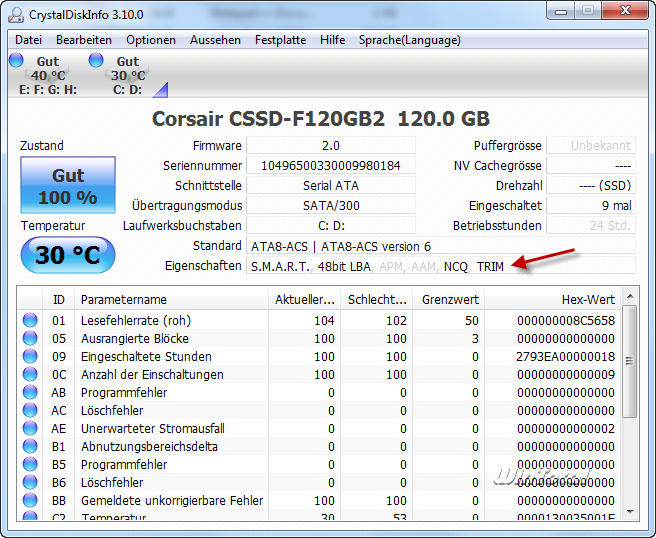Screen dimensions: 656x538
Task: Open the Sprache(Language) menu
Action: (410, 40)
